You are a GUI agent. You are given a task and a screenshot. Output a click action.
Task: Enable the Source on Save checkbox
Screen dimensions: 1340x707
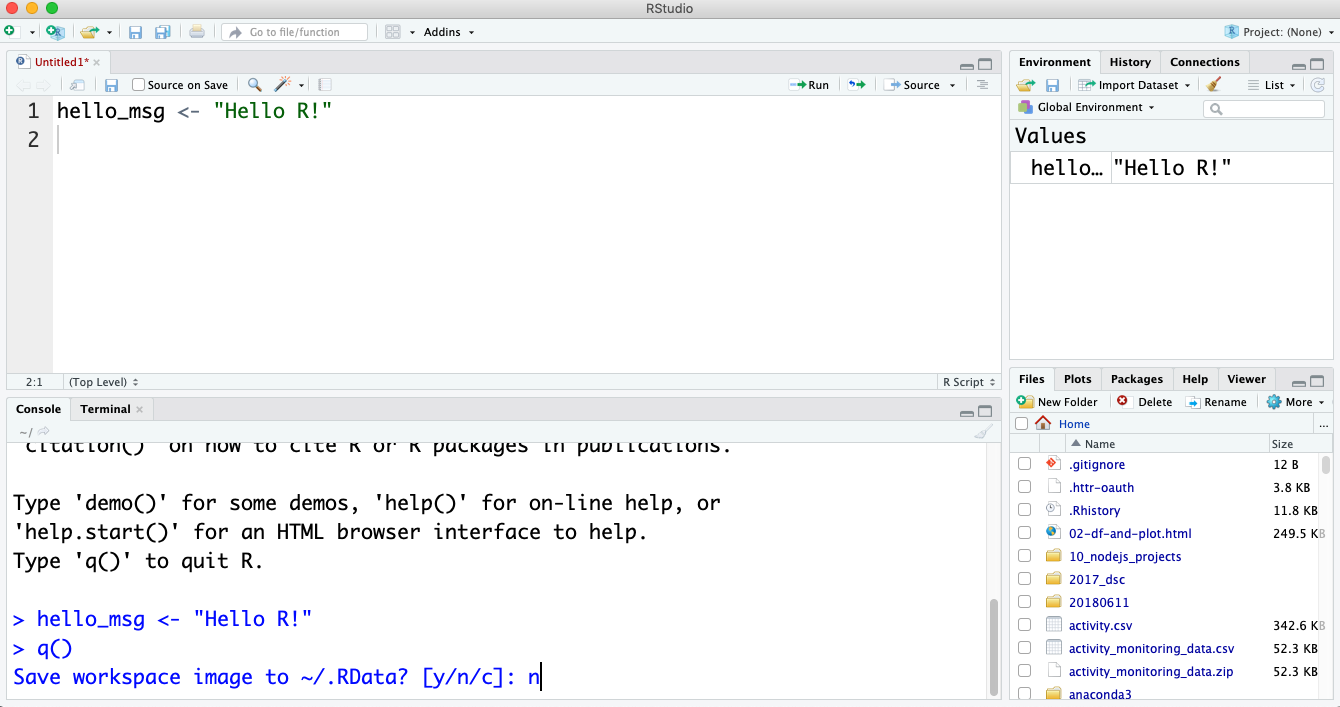(139, 85)
